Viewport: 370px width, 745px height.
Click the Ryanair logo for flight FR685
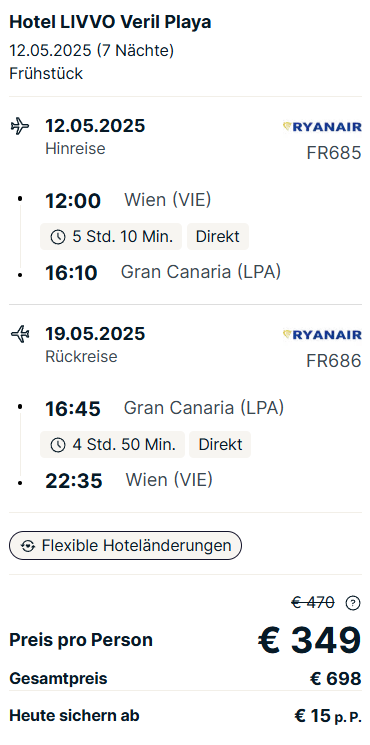point(322,126)
